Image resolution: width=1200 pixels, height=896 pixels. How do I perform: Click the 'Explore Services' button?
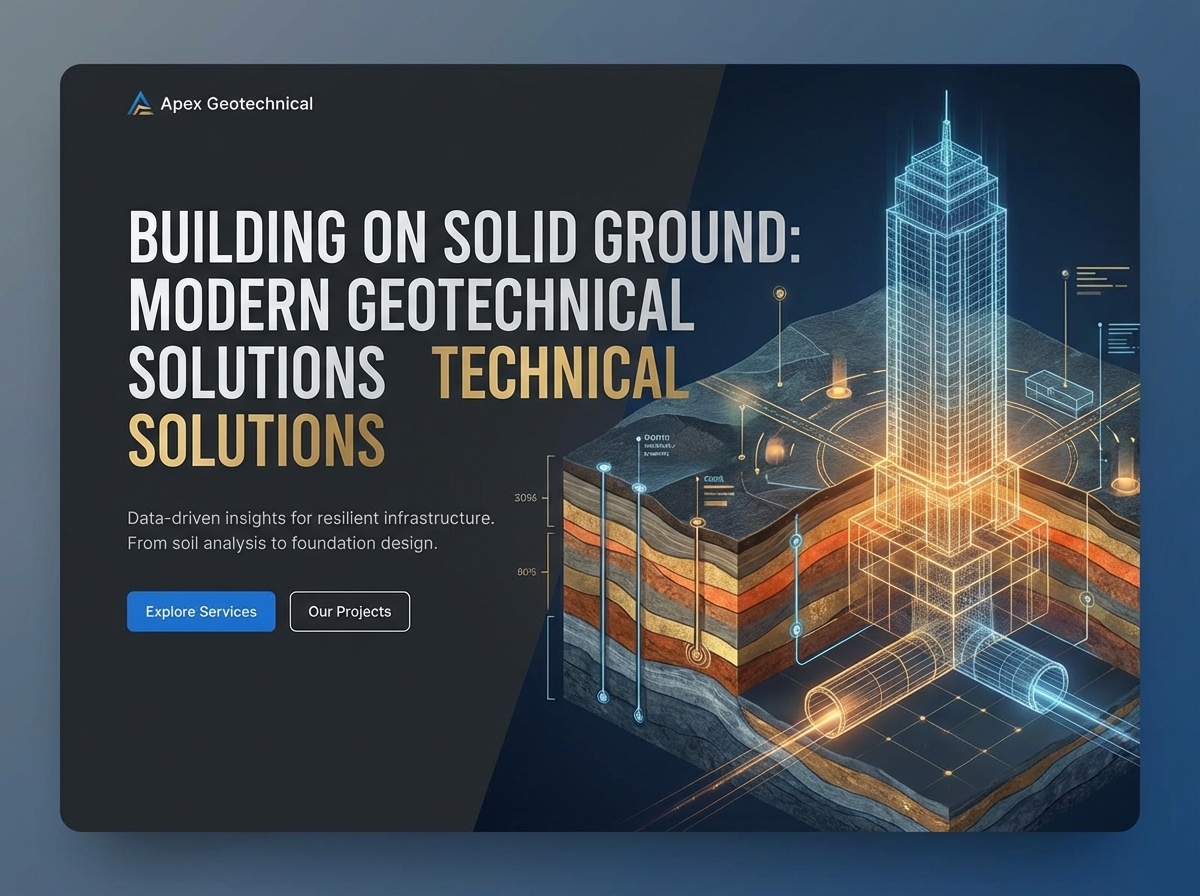200,611
